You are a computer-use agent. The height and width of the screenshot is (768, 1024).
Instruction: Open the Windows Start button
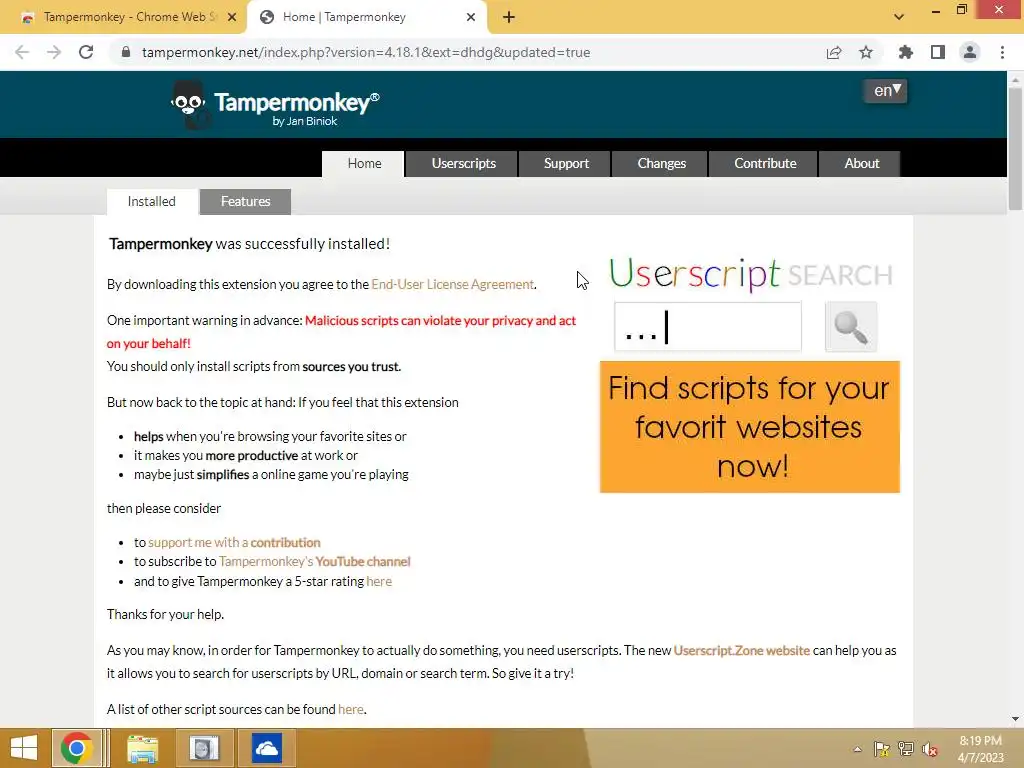(24, 748)
